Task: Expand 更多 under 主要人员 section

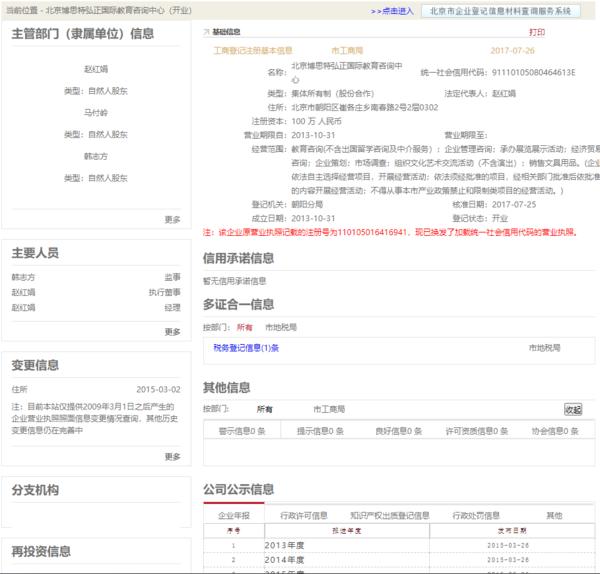Action: (x=173, y=331)
